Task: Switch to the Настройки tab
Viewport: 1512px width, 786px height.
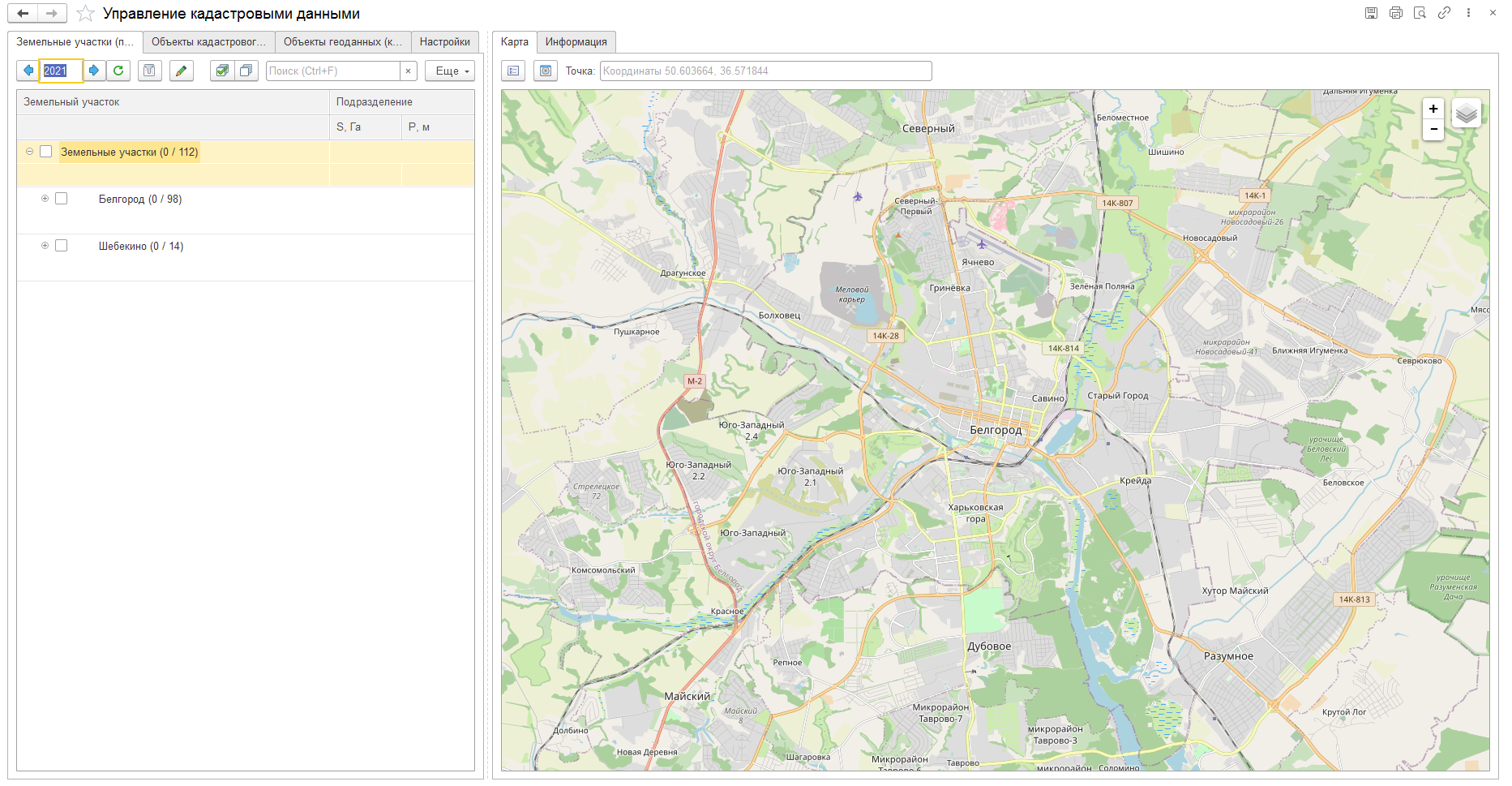Action: 444,42
